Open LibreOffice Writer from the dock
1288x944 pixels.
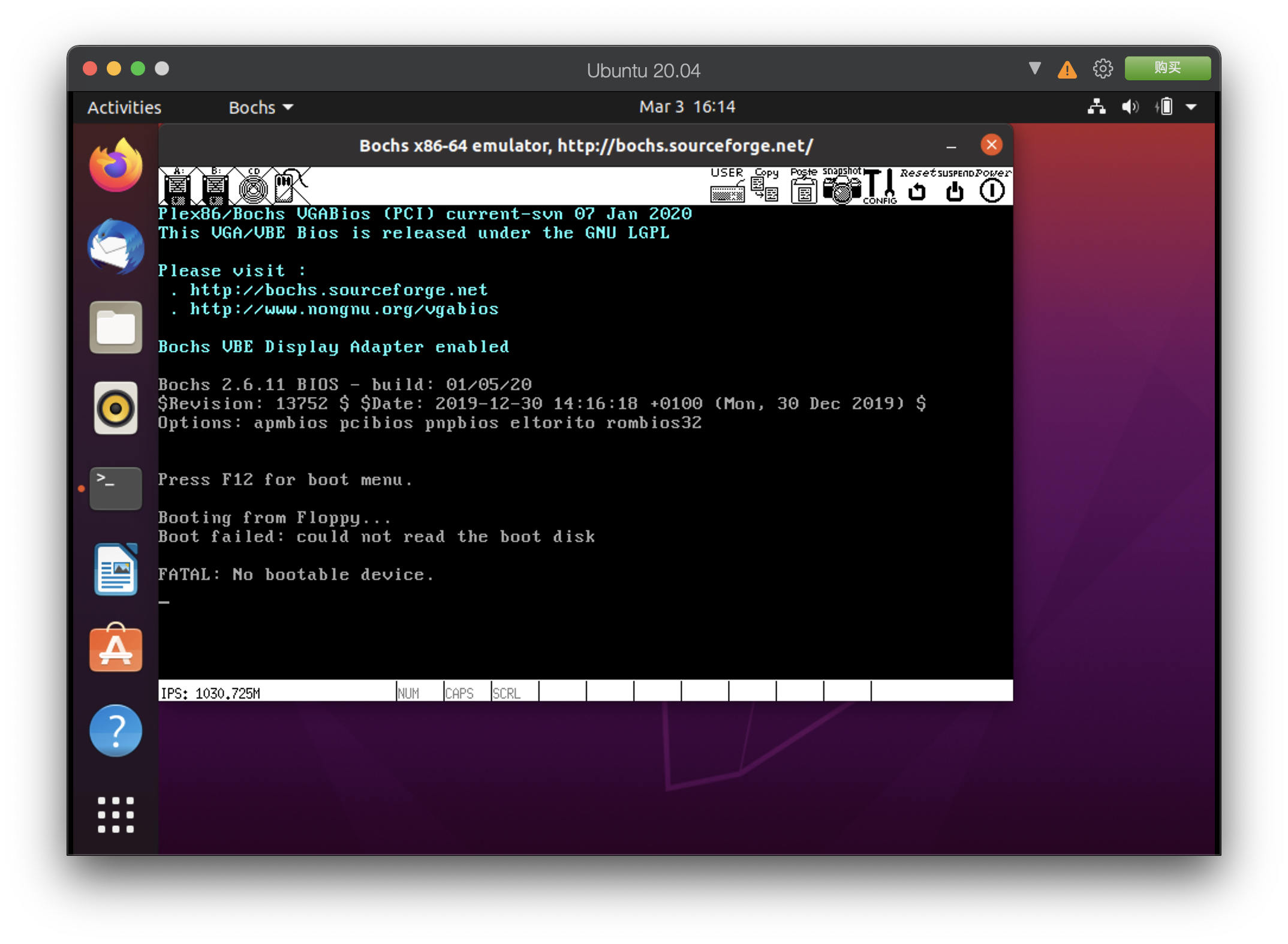click(116, 569)
